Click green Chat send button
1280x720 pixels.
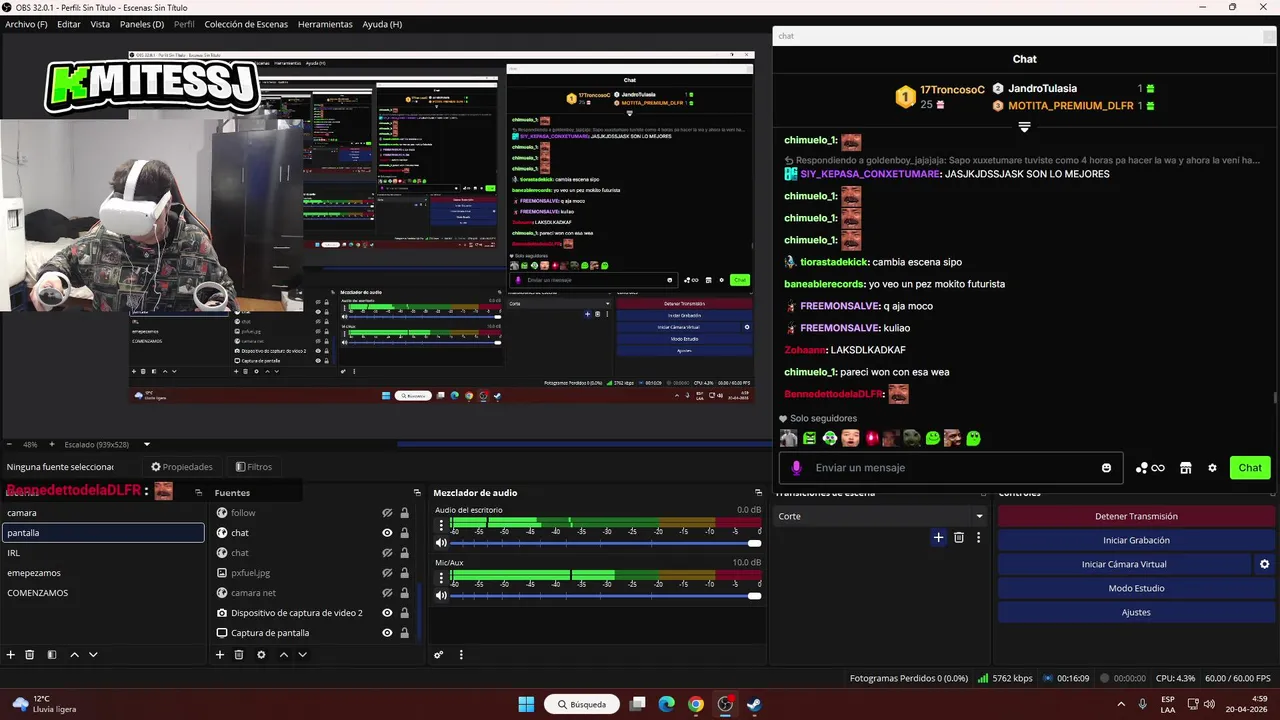pyautogui.click(x=1250, y=467)
